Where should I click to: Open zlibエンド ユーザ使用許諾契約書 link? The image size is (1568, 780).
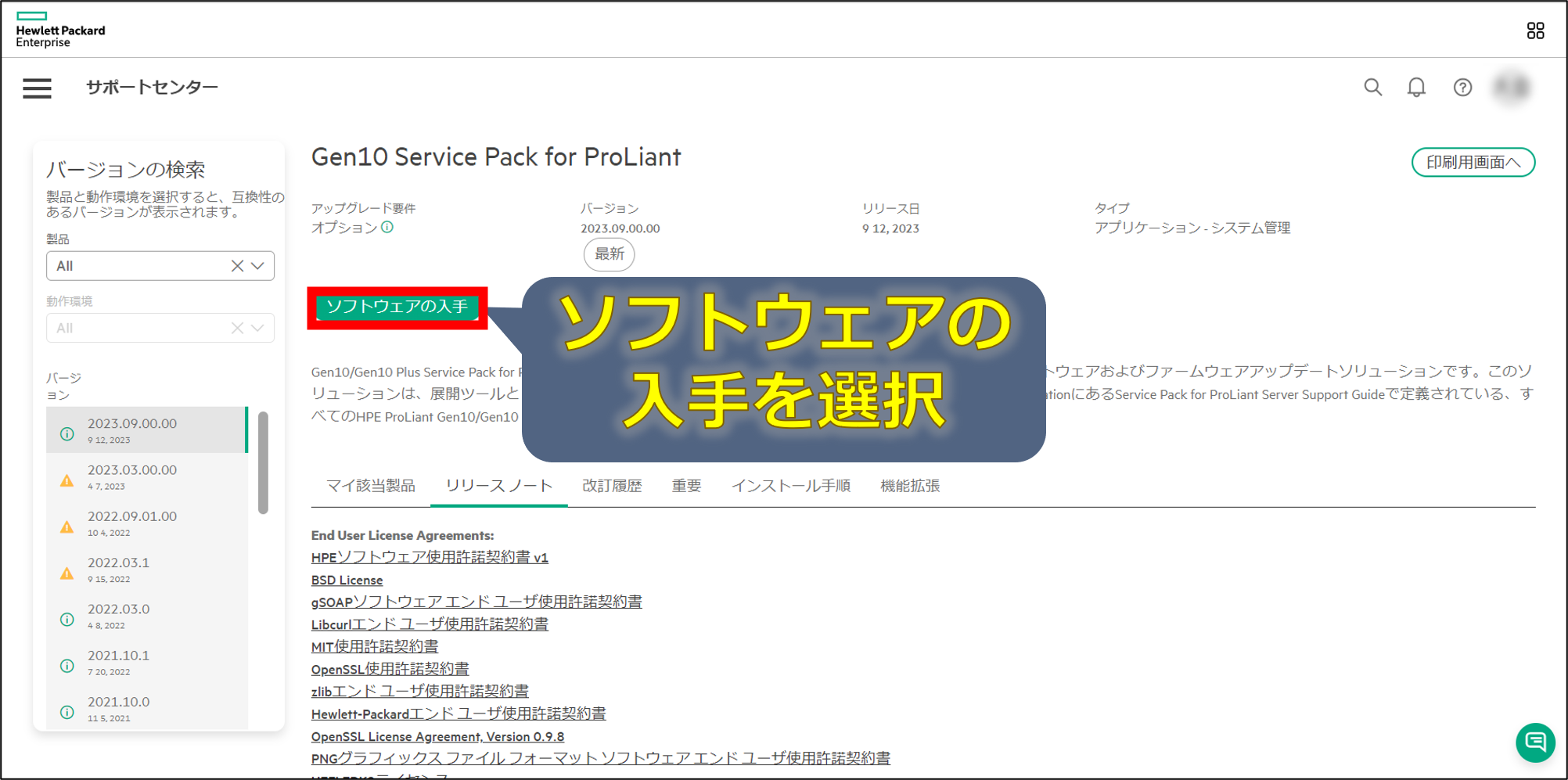(419, 691)
